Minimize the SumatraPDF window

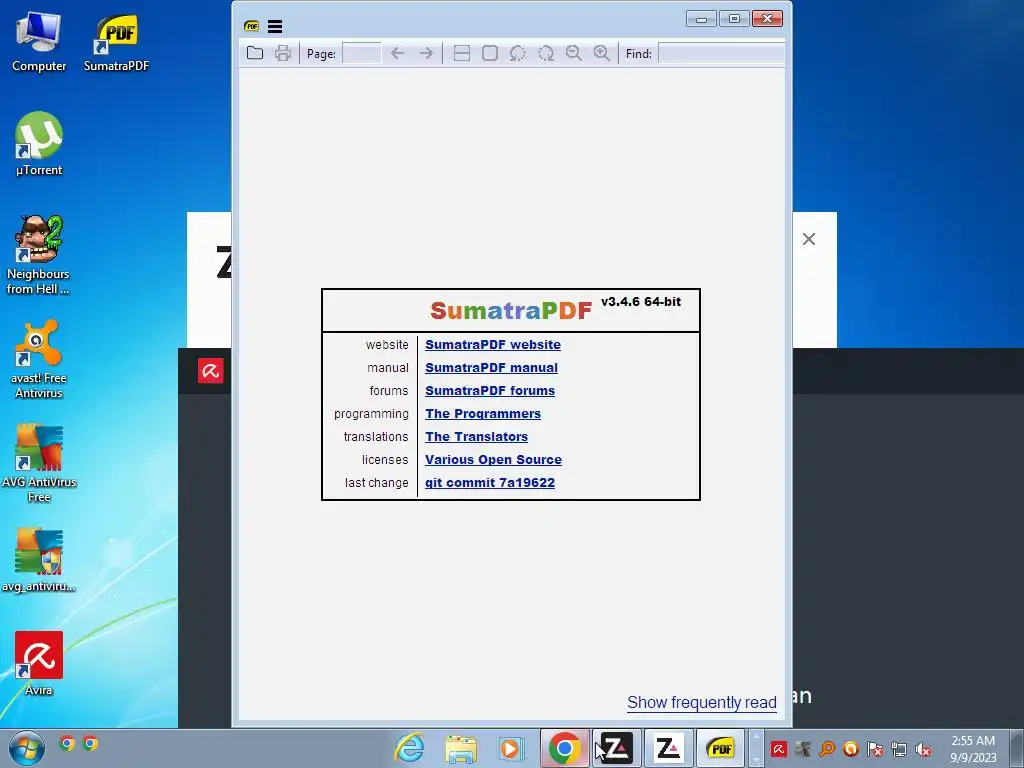pyautogui.click(x=701, y=19)
